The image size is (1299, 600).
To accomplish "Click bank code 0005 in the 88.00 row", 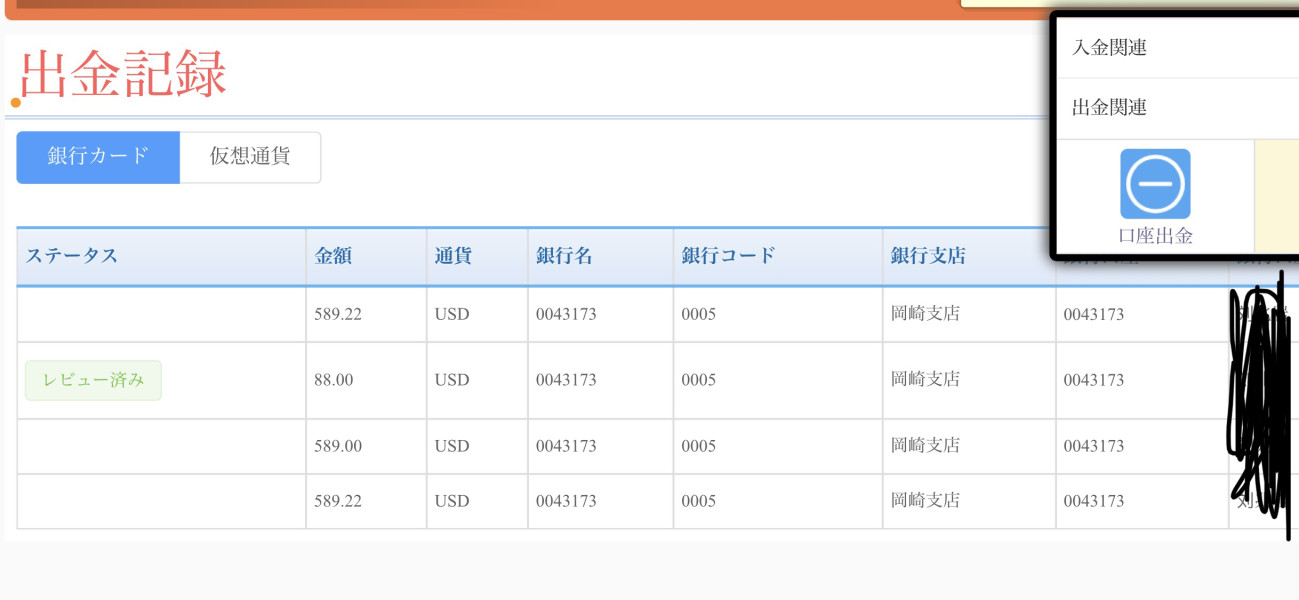I will [x=699, y=380].
